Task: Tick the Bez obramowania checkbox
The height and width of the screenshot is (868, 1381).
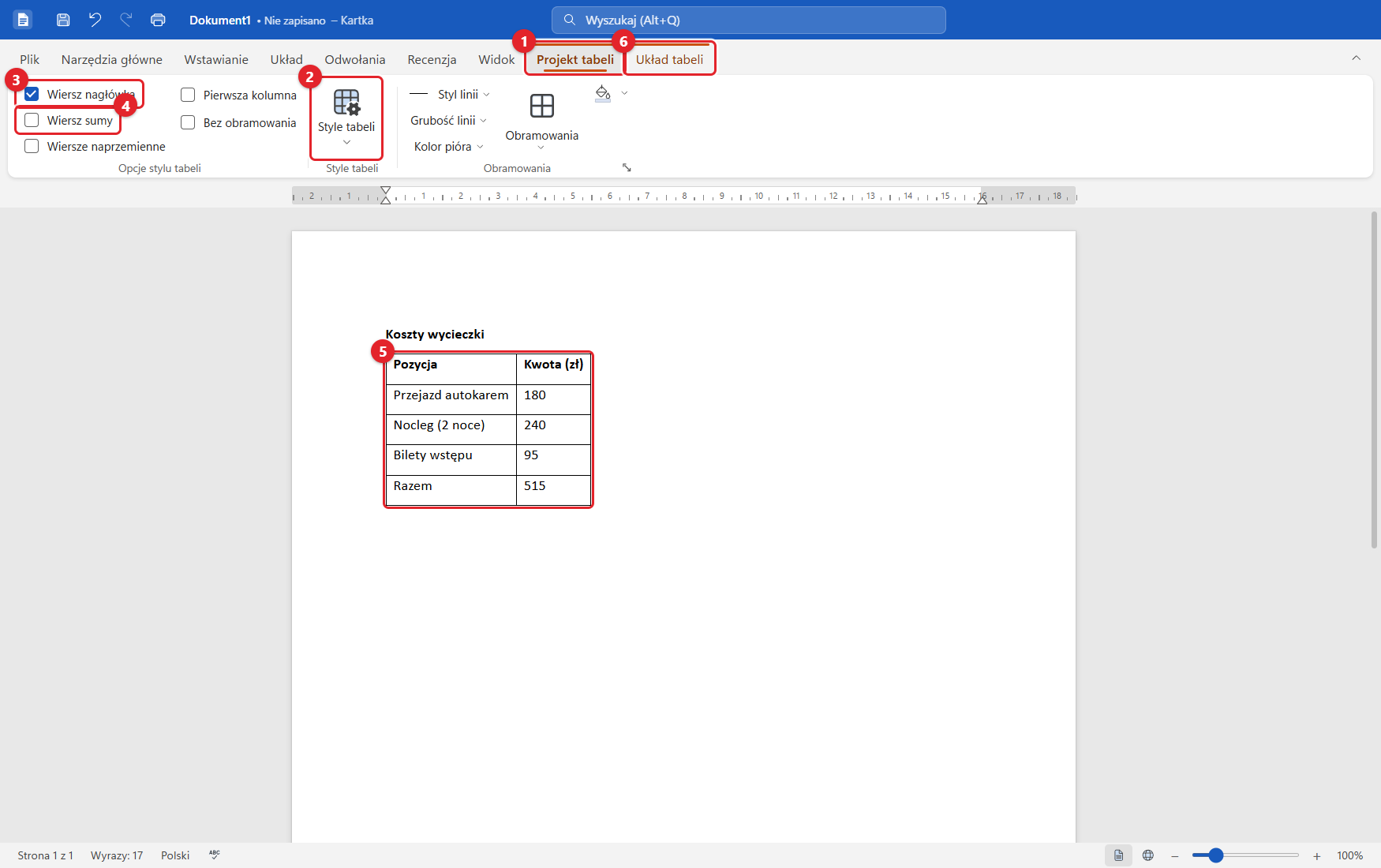Action: click(x=188, y=122)
